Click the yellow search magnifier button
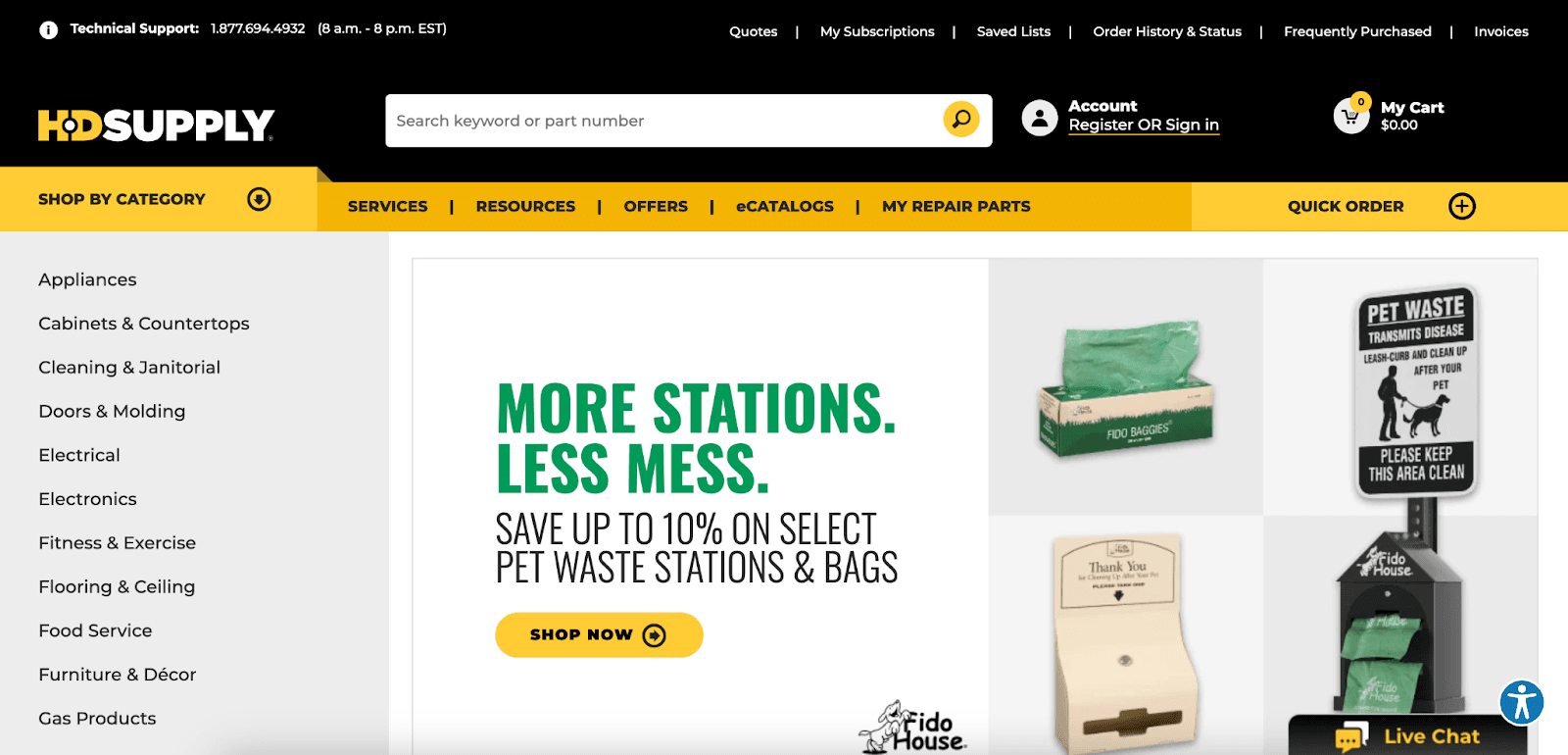Viewport: 1568px width, 755px height. pos(961,120)
